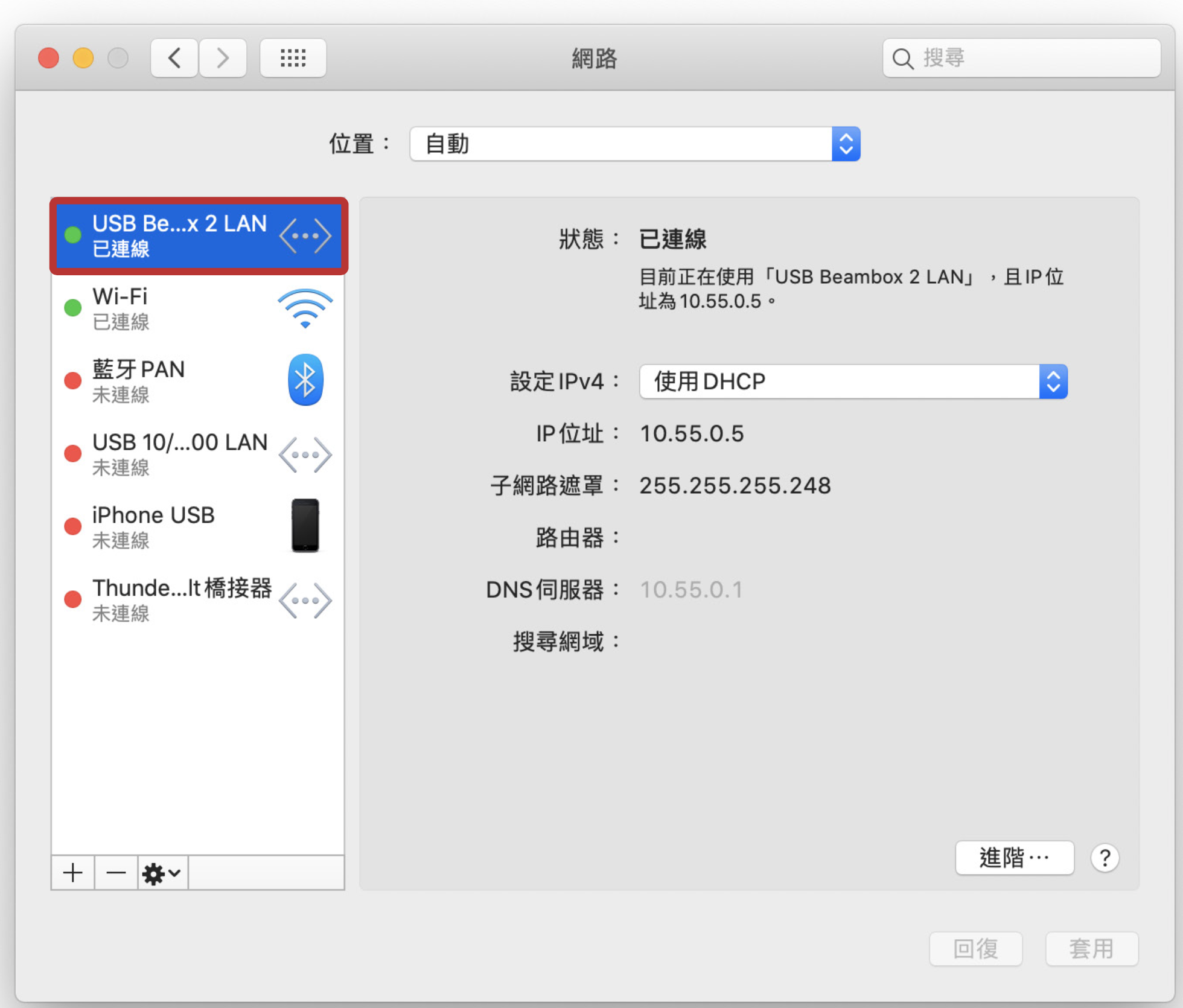Click the Wi-Fi signal icon
This screenshot has width=1183, height=1008.
point(305,308)
